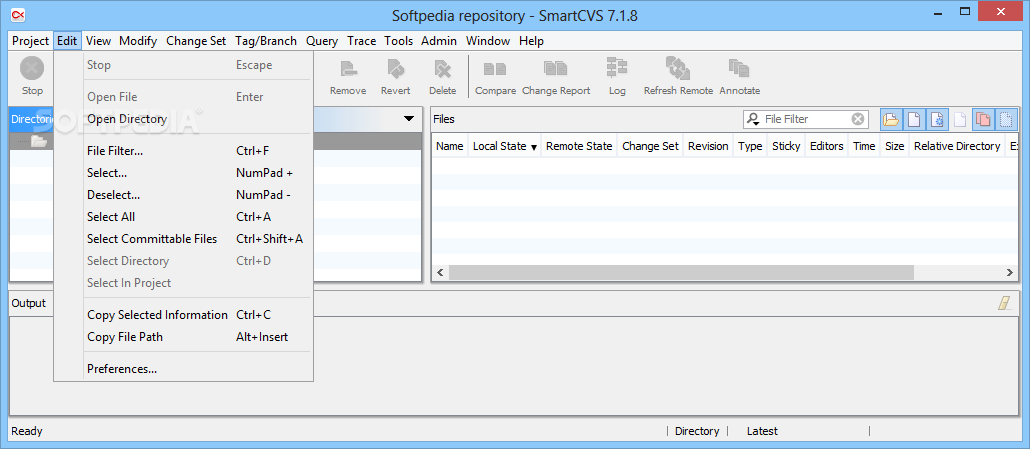The image size is (1030, 449).
Task: Open the Window menu
Action: click(488, 41)
